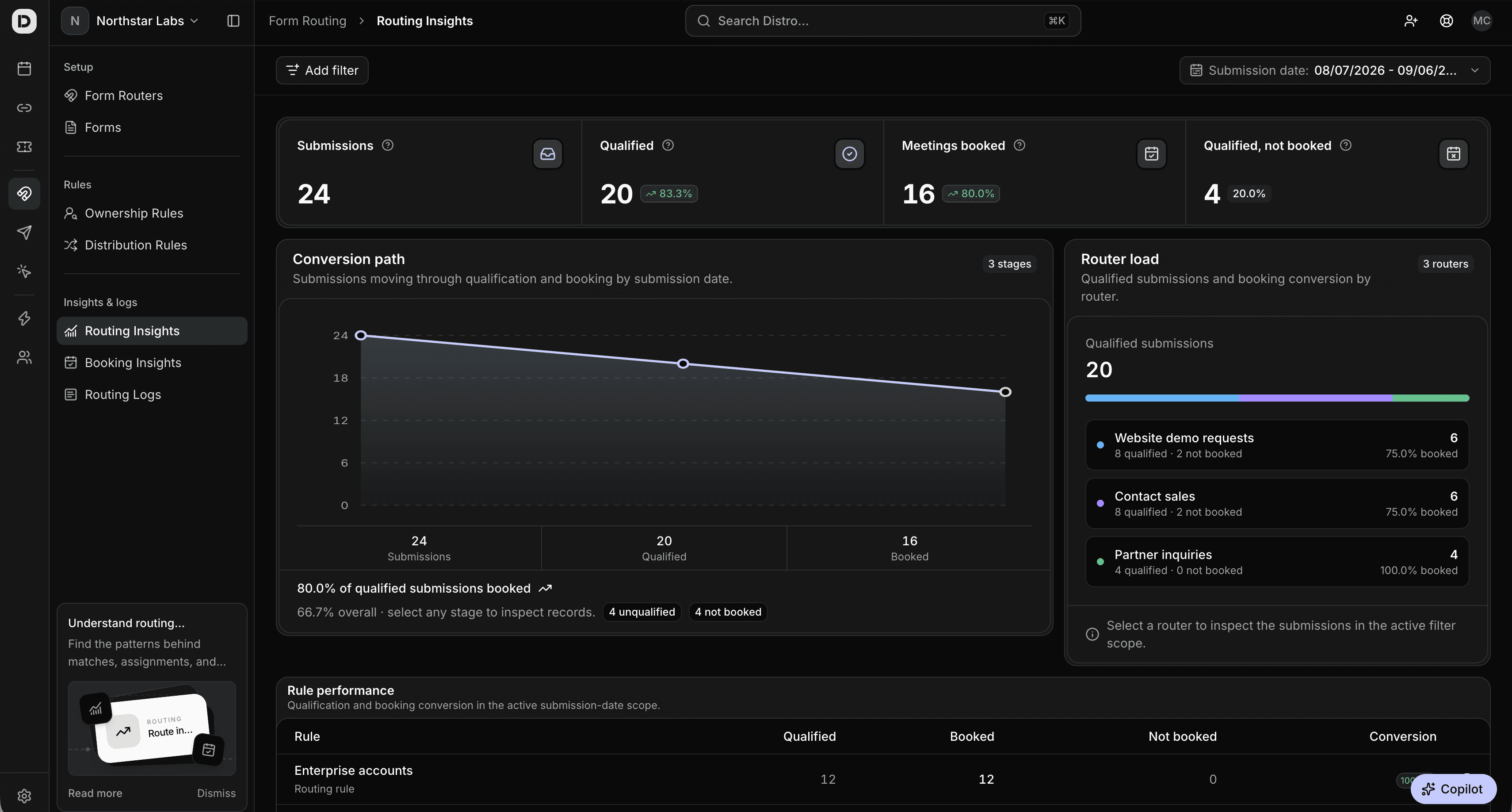This screenshot has height=812, width=1512.
Task: Select the Contact sales router row
Action: (1277, 503)
